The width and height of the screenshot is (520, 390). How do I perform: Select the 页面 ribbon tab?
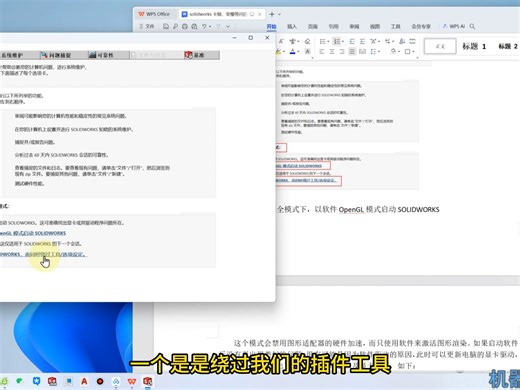point(313,26)
